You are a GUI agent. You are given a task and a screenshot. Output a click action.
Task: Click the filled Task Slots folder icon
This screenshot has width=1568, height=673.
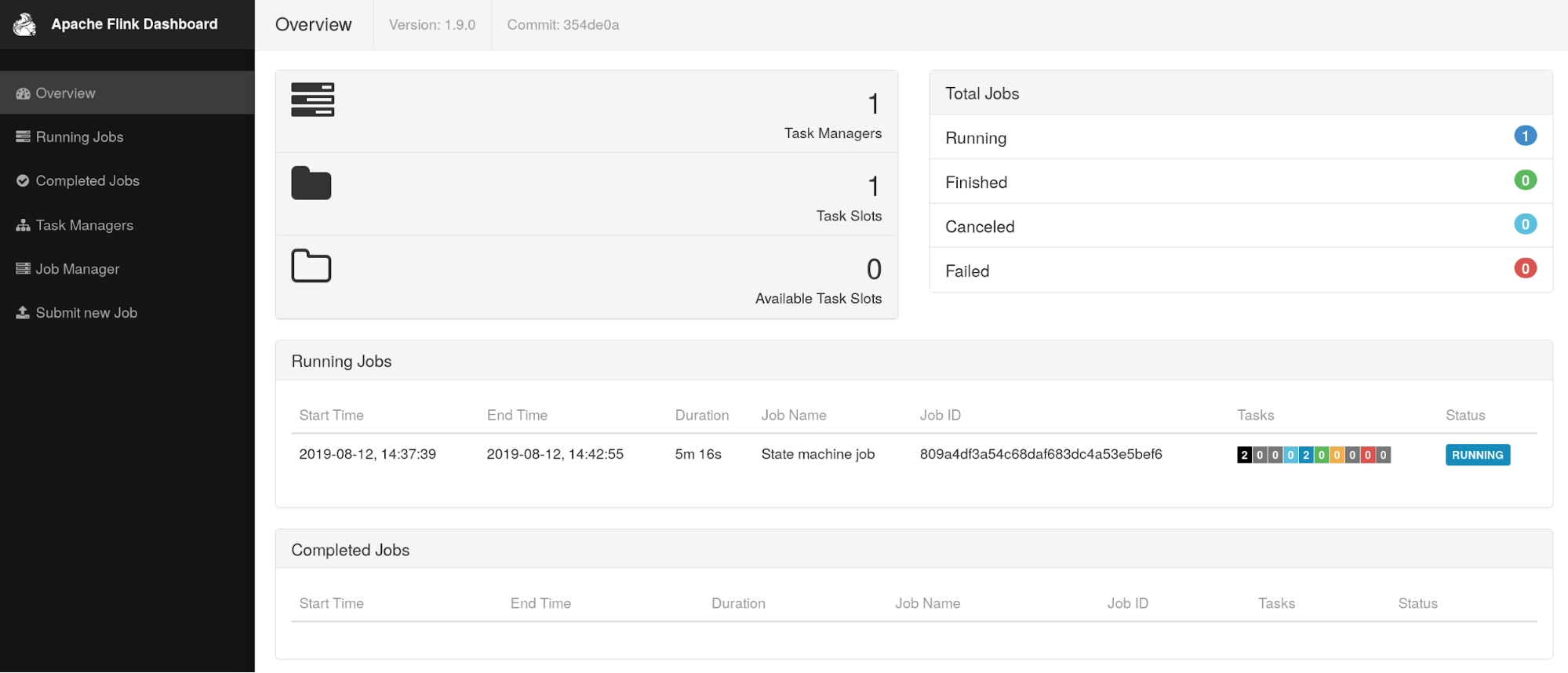[x=311, y=184]
